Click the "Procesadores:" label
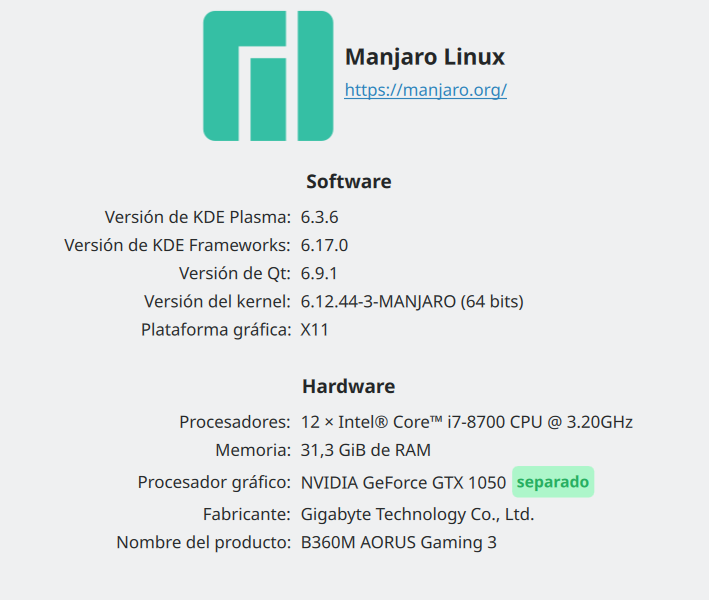The image size is (709, 600). click(x=235, y=422)
